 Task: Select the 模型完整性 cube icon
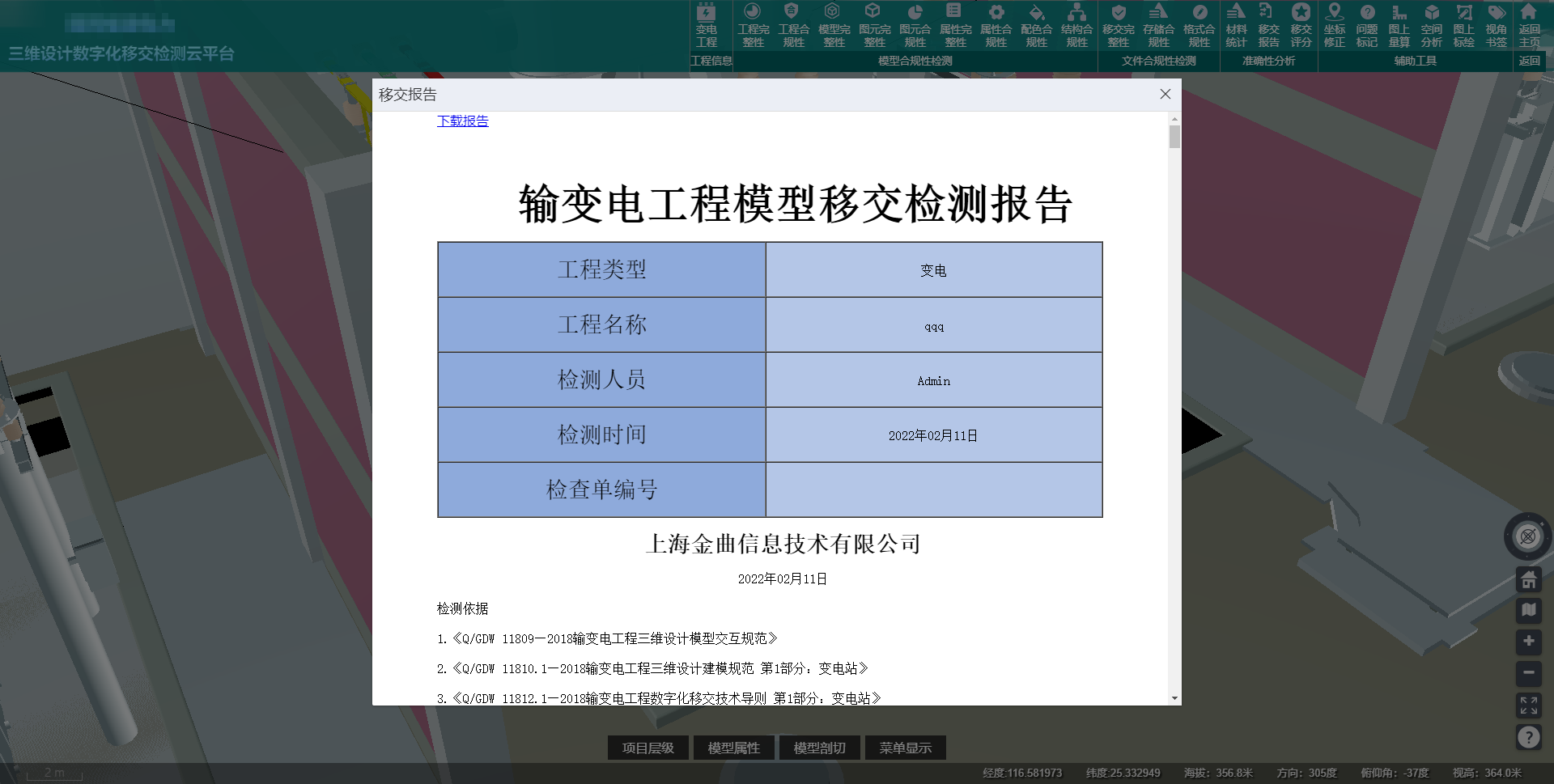[x=834, y=26]
